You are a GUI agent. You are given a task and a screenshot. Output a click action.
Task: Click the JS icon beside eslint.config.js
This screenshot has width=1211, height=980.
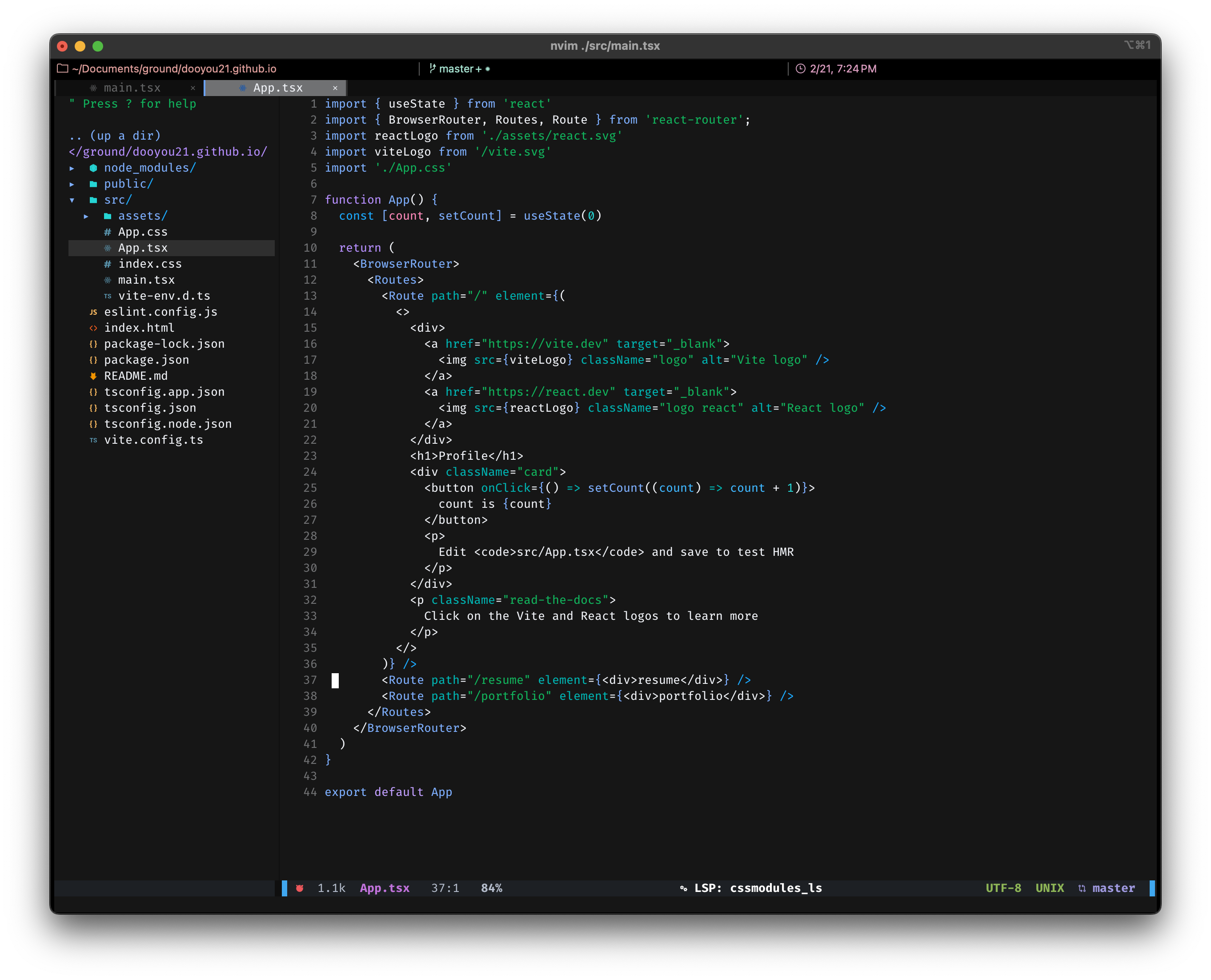tap(93, 312)
